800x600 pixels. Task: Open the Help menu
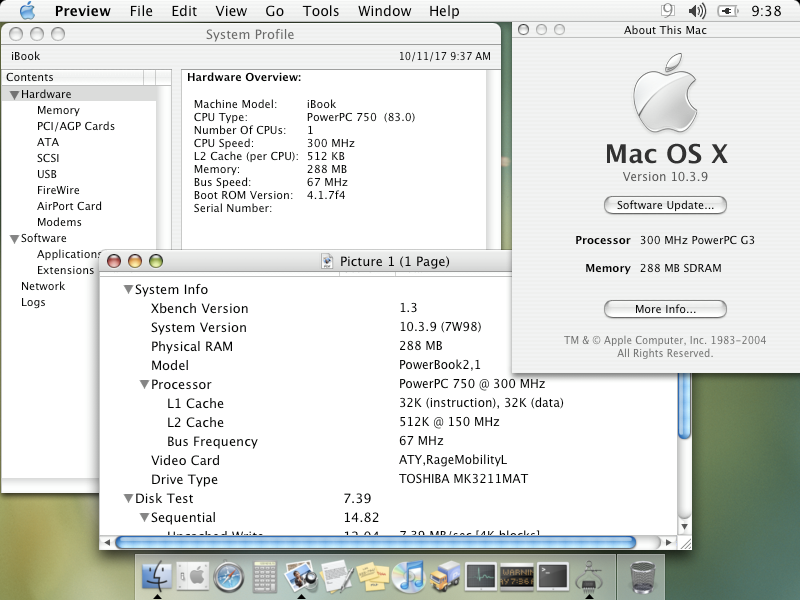444,11
